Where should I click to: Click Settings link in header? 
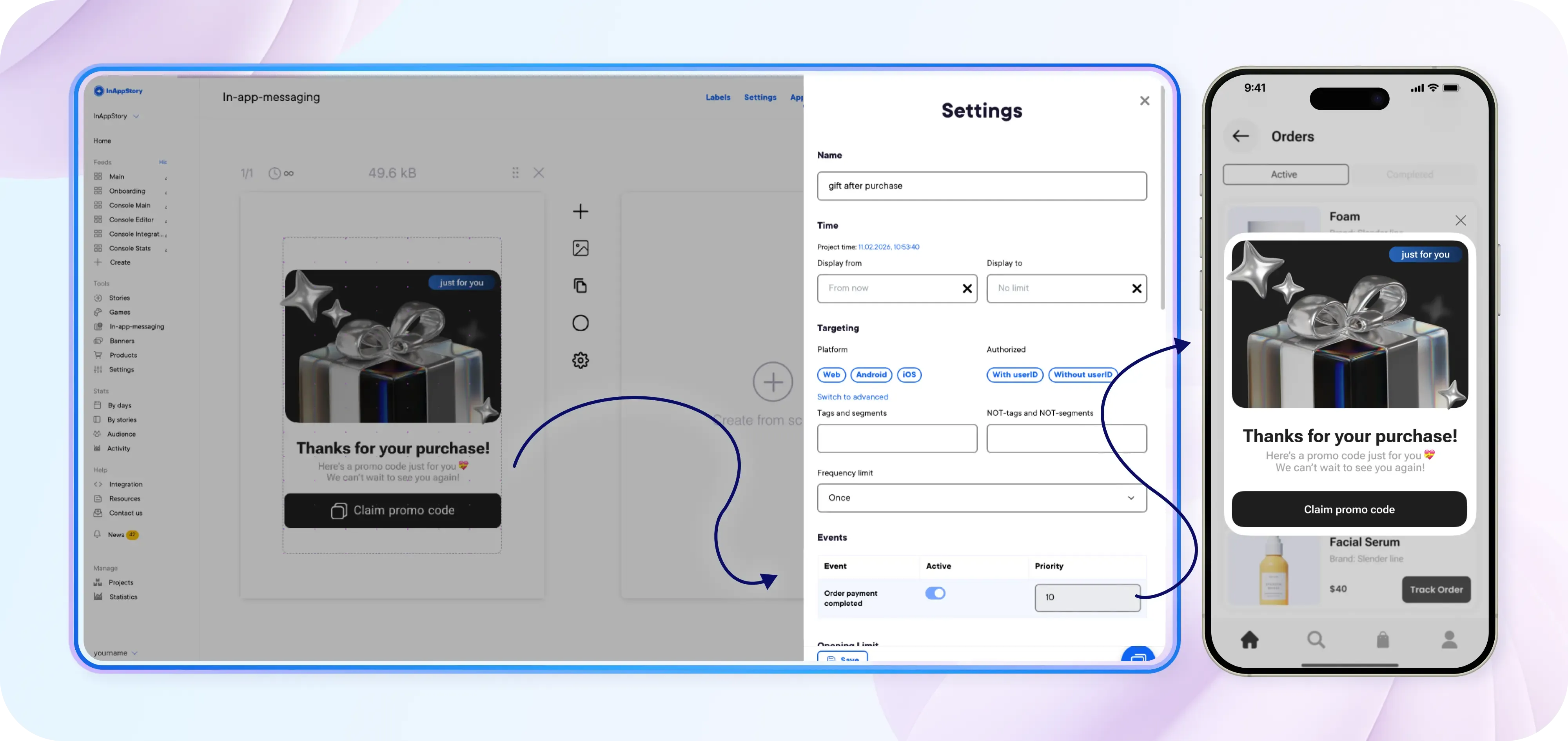(x=760, y=97)
